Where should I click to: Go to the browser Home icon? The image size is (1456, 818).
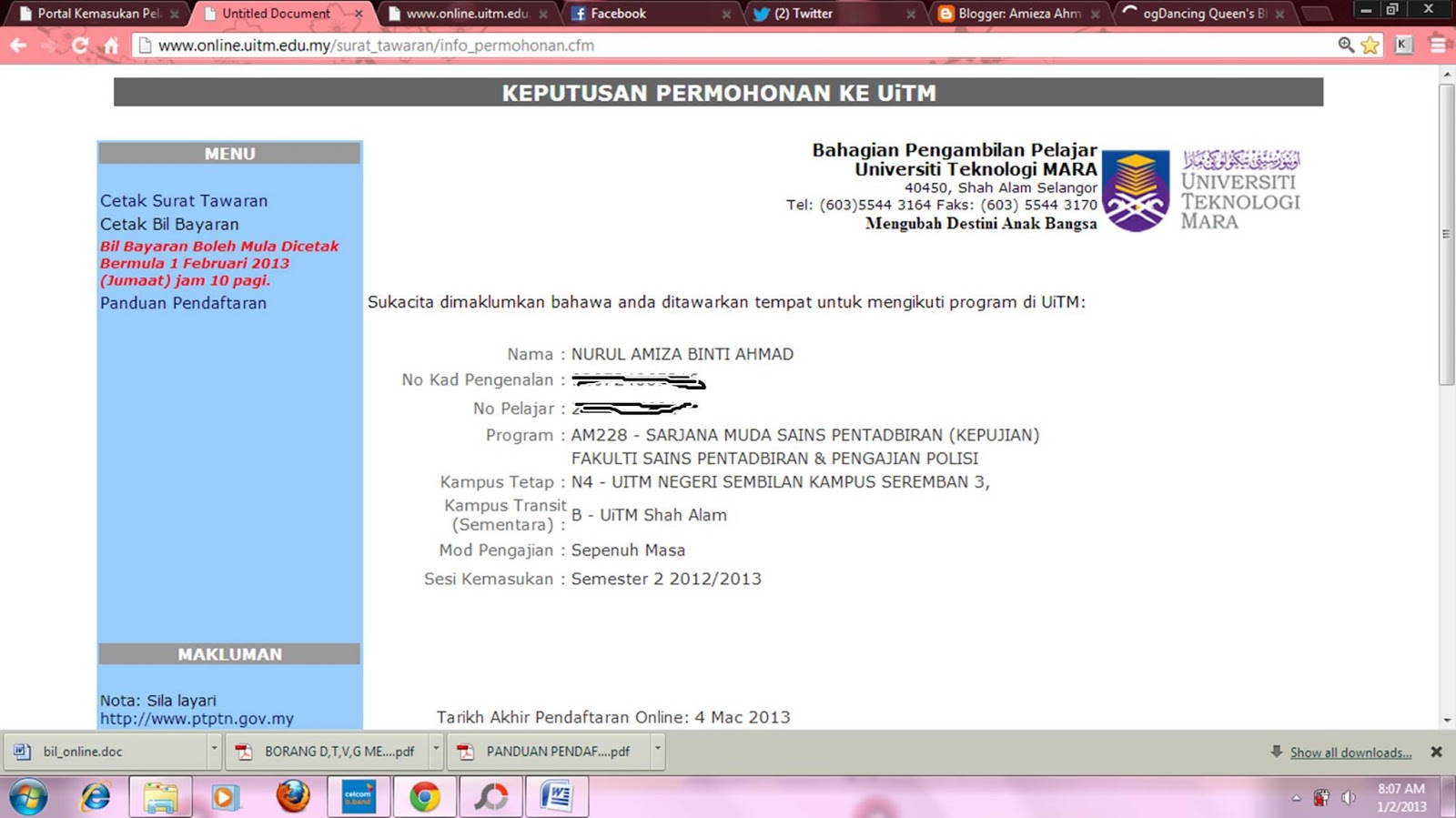coord(111,45)
